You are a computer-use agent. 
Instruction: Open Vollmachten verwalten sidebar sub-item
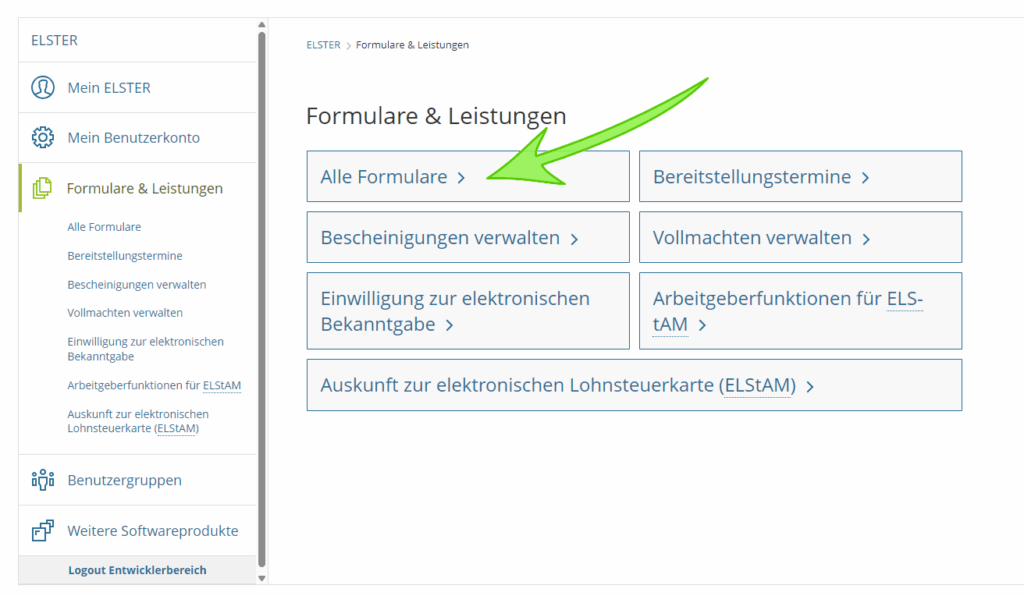pos(125,313)
